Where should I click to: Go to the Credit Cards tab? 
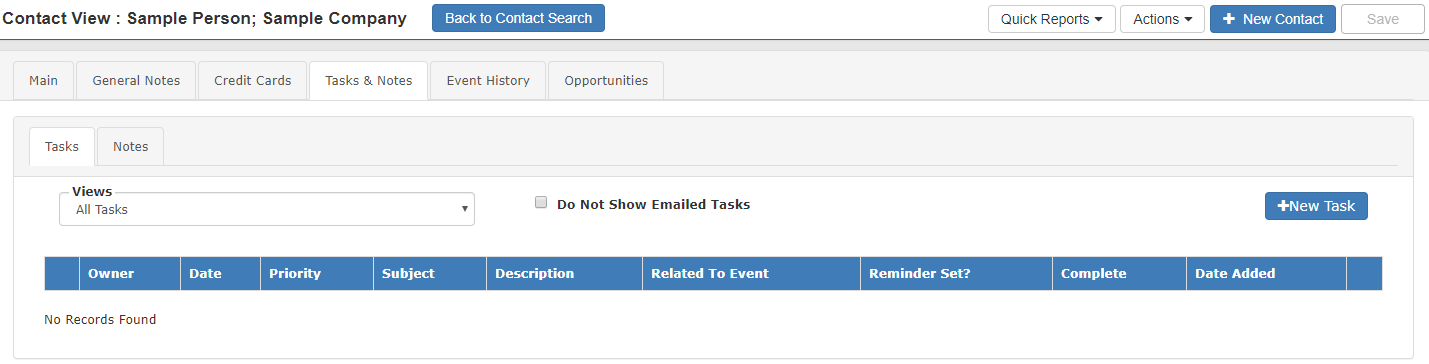[x=253, y=81]
